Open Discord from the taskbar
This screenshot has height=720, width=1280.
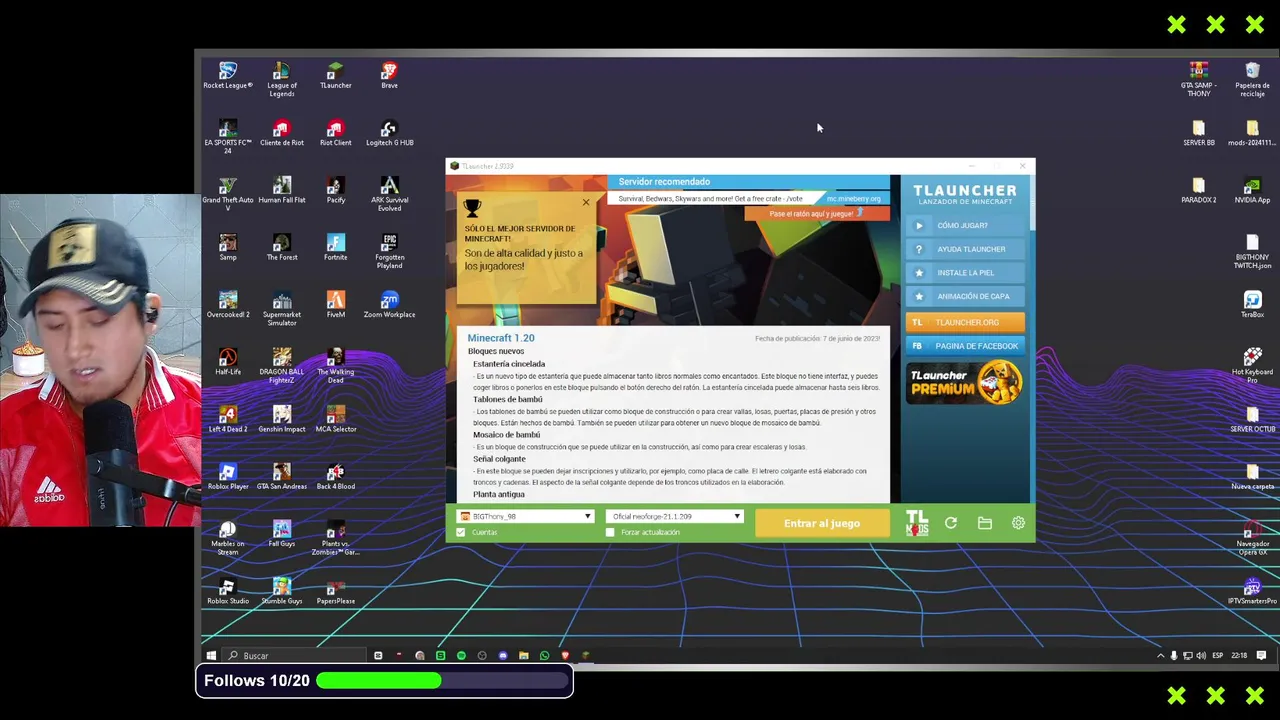(503, 656)
